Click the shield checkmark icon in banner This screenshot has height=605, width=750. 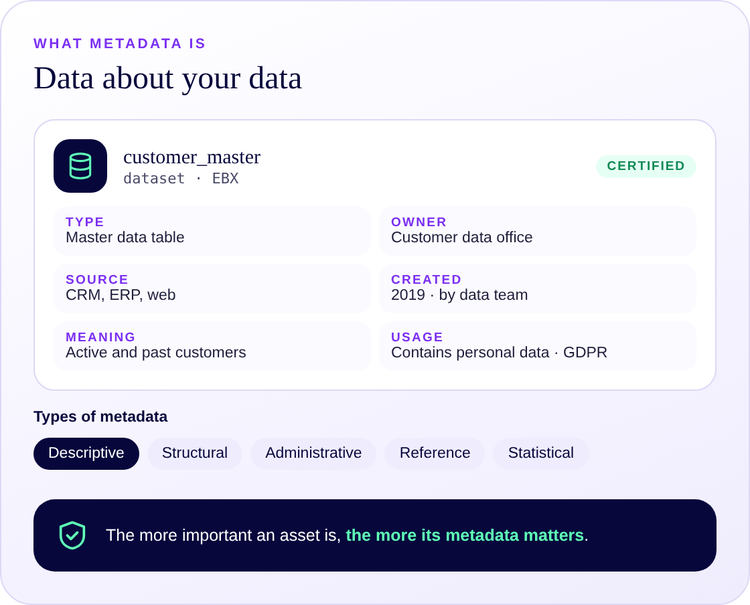pyautogui.click(x=72, y=535)
